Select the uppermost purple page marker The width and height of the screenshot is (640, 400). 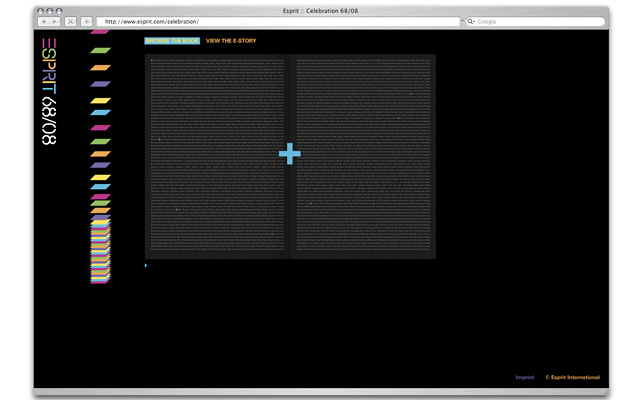point(100,84)
